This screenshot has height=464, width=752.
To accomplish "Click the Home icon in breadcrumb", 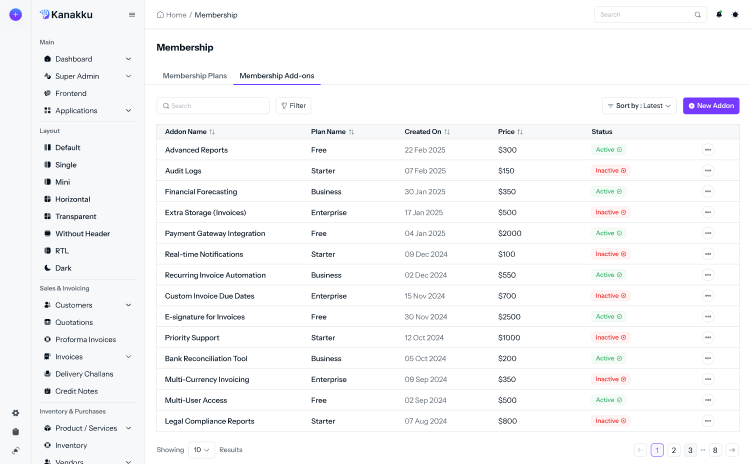I will coord(162,15).
